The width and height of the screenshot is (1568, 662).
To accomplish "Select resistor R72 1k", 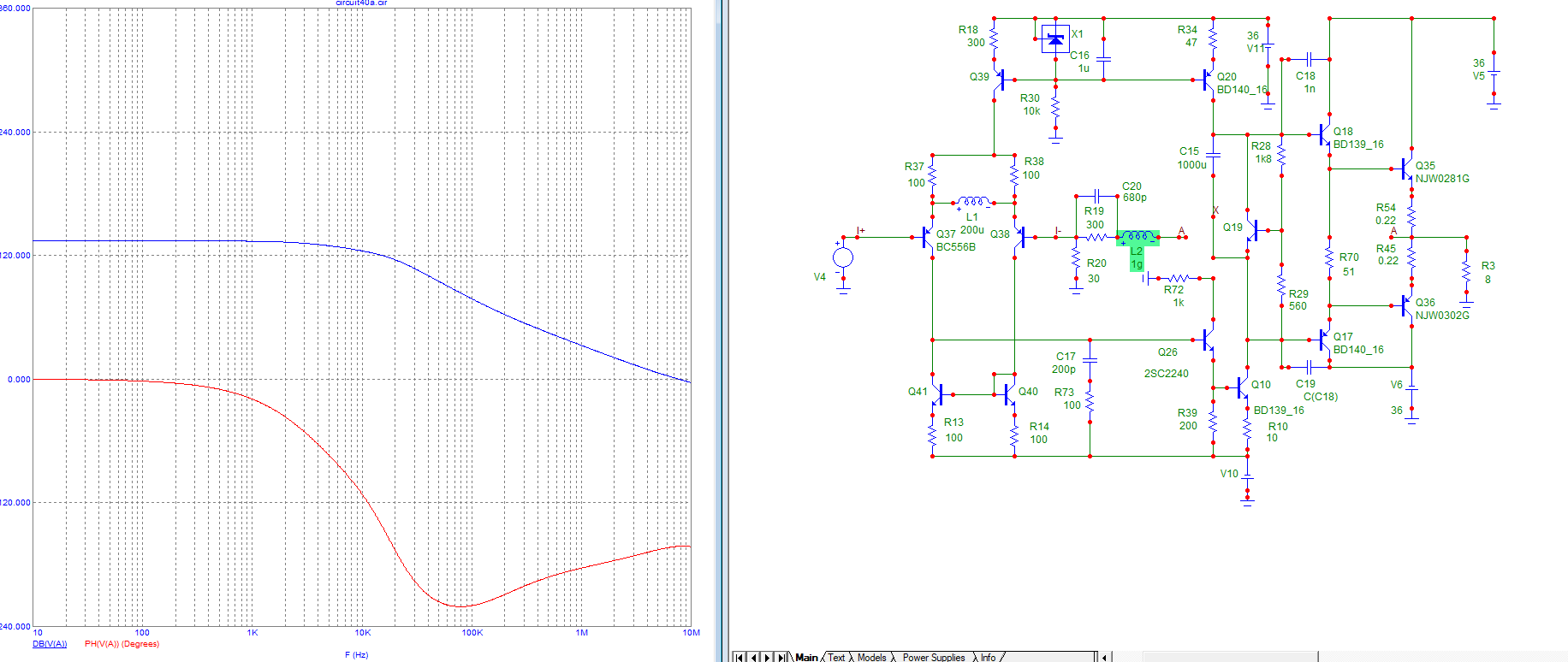I will (1179, 278).
